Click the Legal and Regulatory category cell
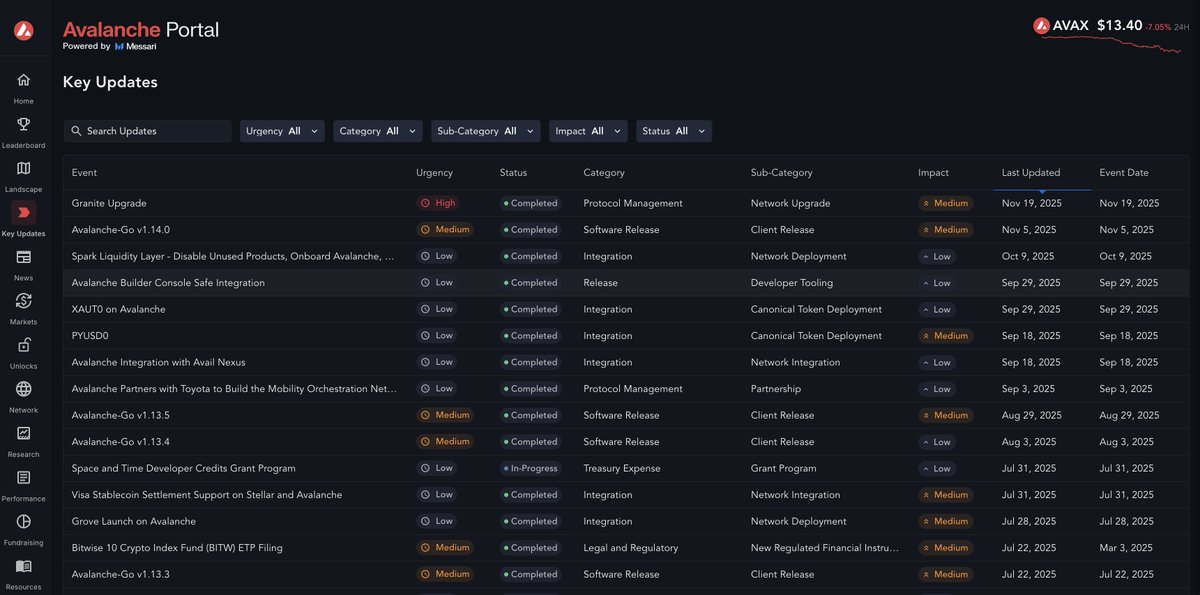1200x595 pixels. point(631,548)
